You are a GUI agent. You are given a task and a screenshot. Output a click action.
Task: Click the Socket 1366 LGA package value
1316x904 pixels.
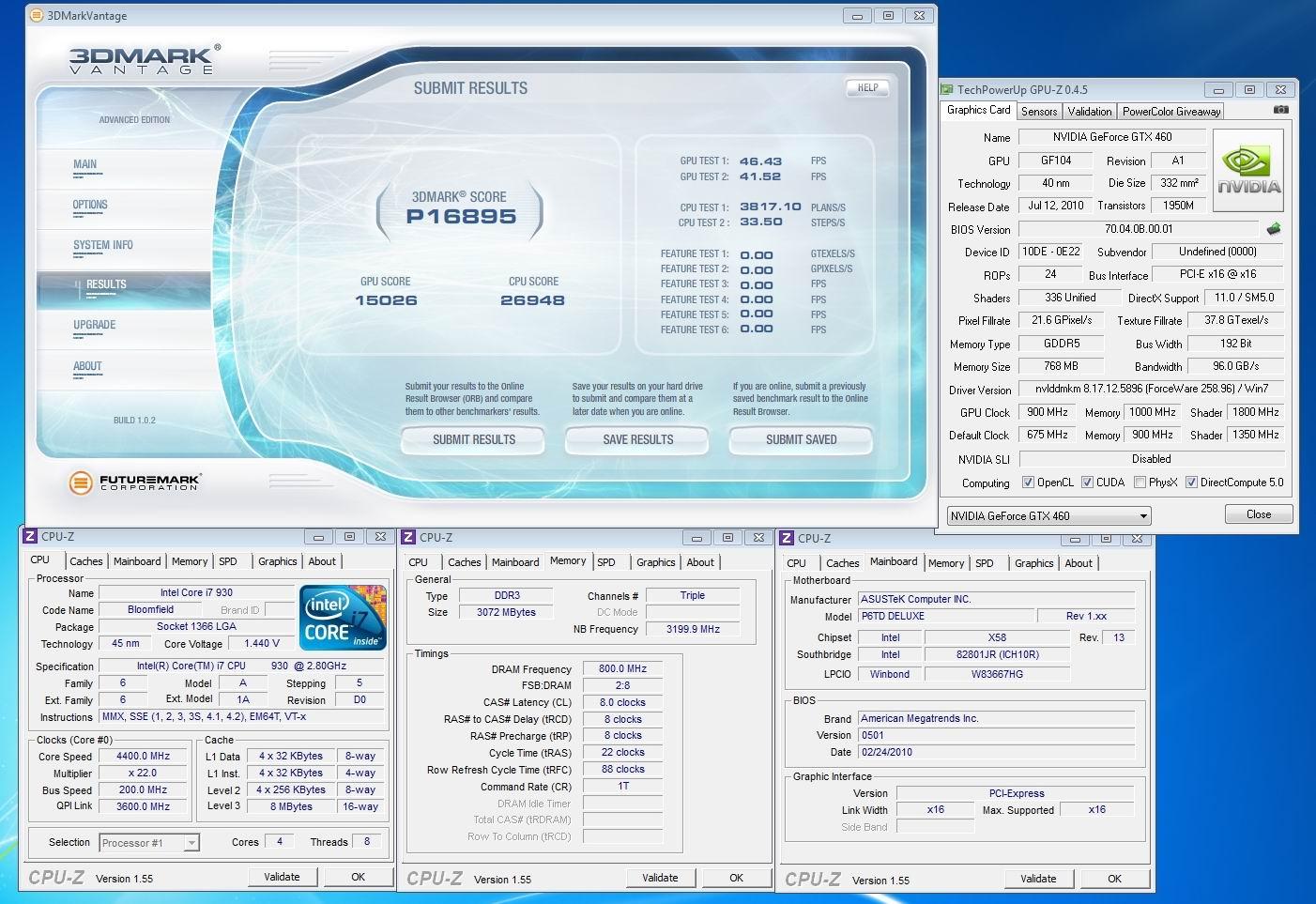[x=196, y=626]
